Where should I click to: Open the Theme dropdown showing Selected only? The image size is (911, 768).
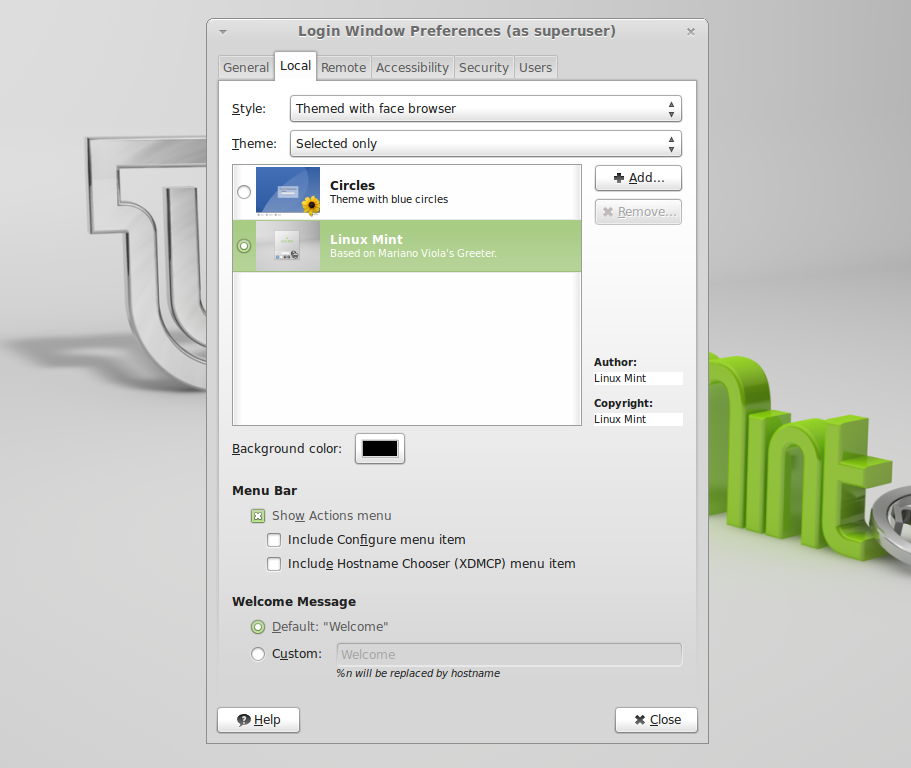[486, 143]
